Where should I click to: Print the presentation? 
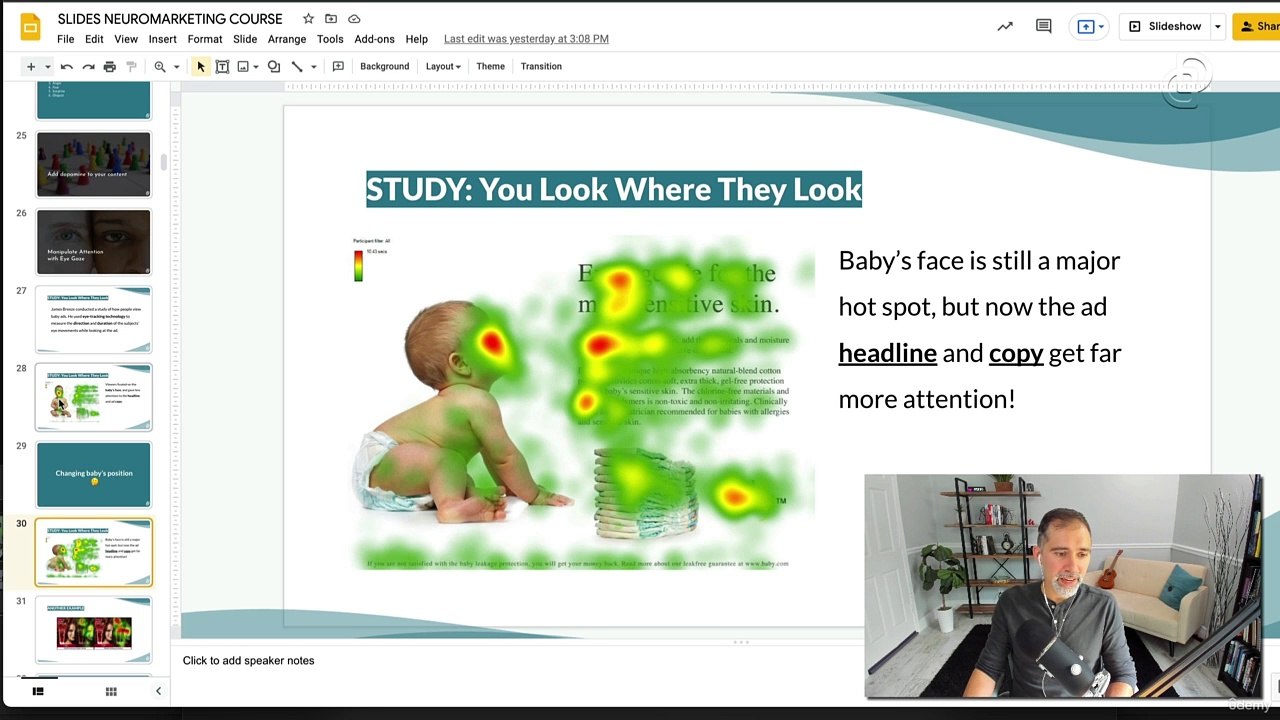click(110, 67)
